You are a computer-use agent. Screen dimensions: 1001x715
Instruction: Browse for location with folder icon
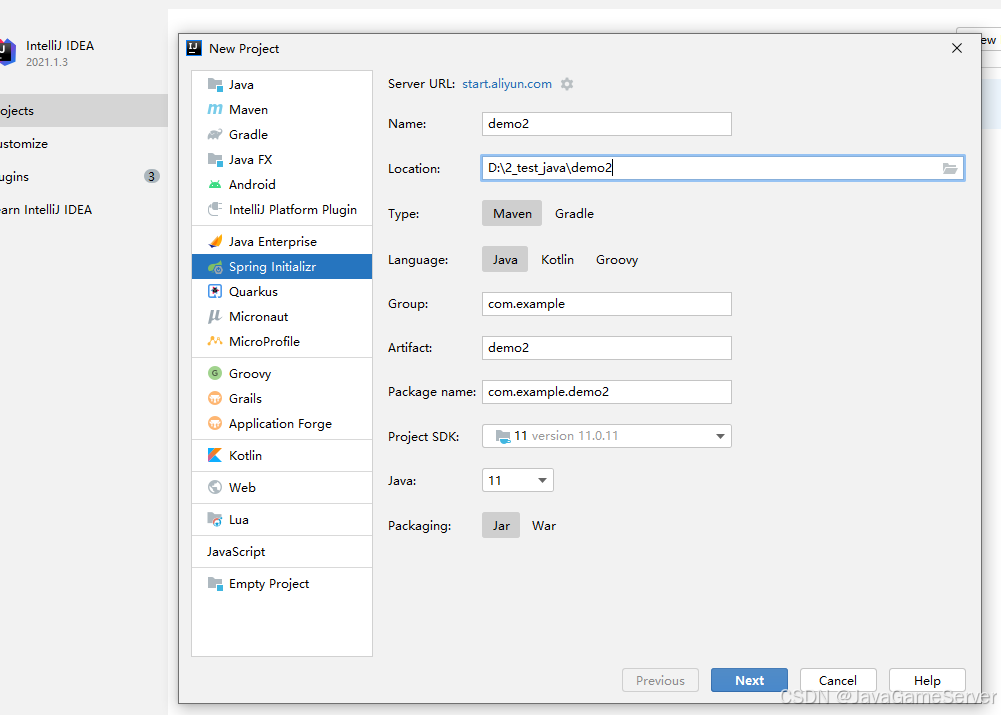[950, 169]
